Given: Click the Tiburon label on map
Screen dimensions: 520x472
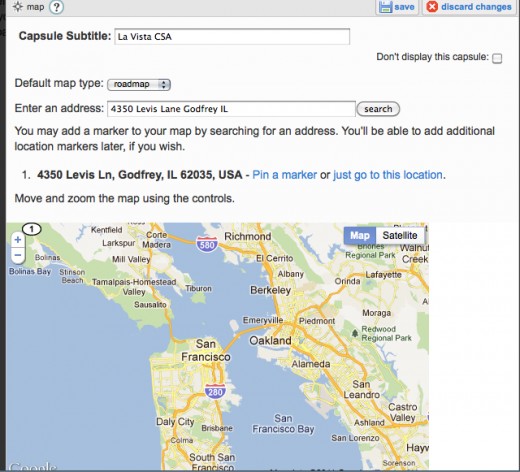Looking at the screenshot, I should 198,288.
